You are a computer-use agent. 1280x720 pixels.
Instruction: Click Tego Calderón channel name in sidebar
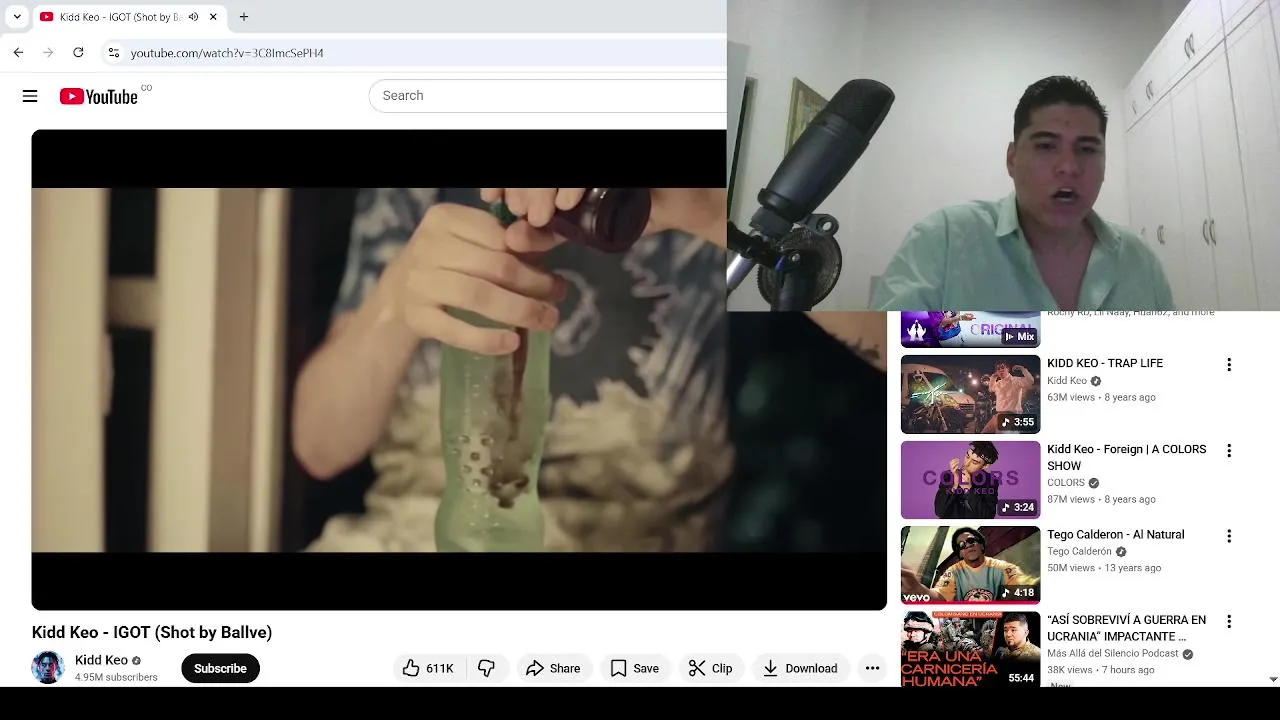pyautogui.click(x=1080, y=551)
